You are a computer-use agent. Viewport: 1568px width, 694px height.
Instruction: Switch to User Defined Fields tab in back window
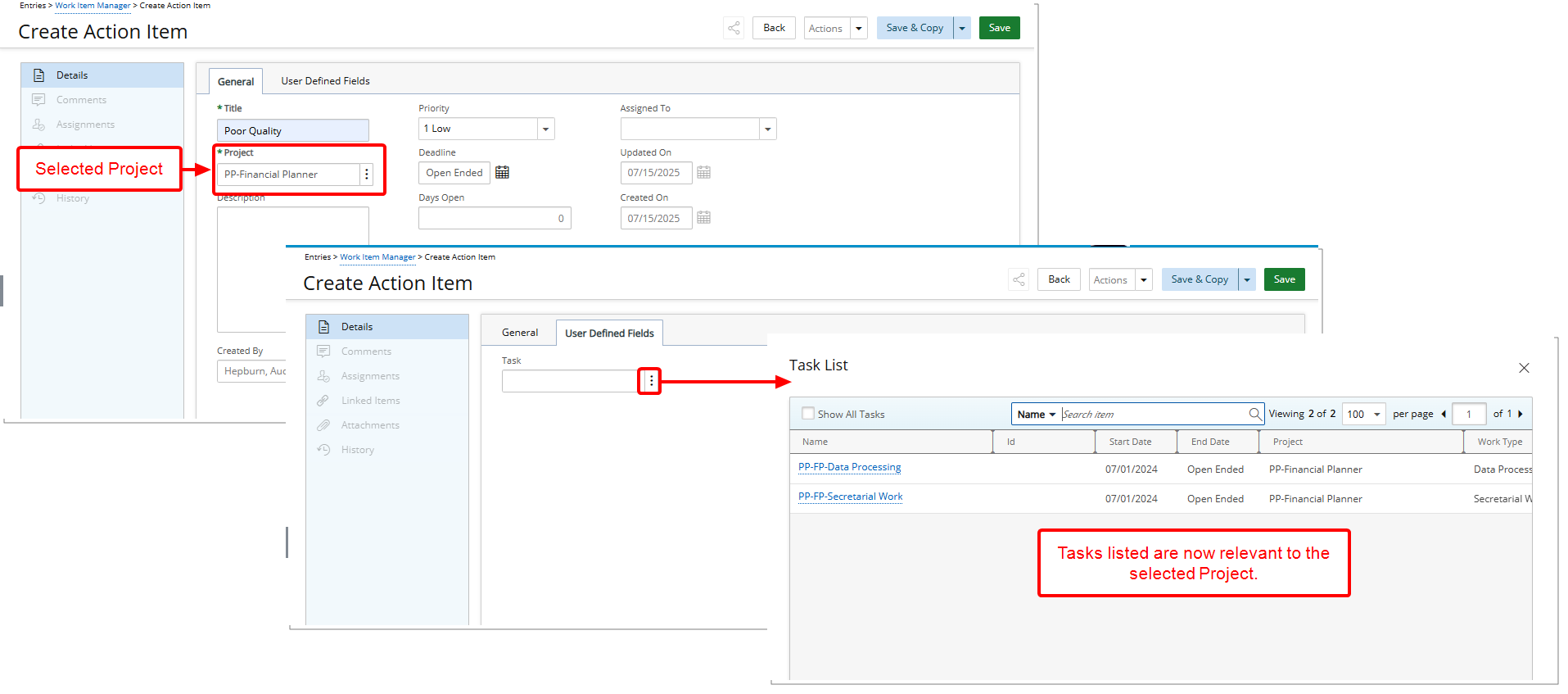pyautogui.click(x=325, y=80)
